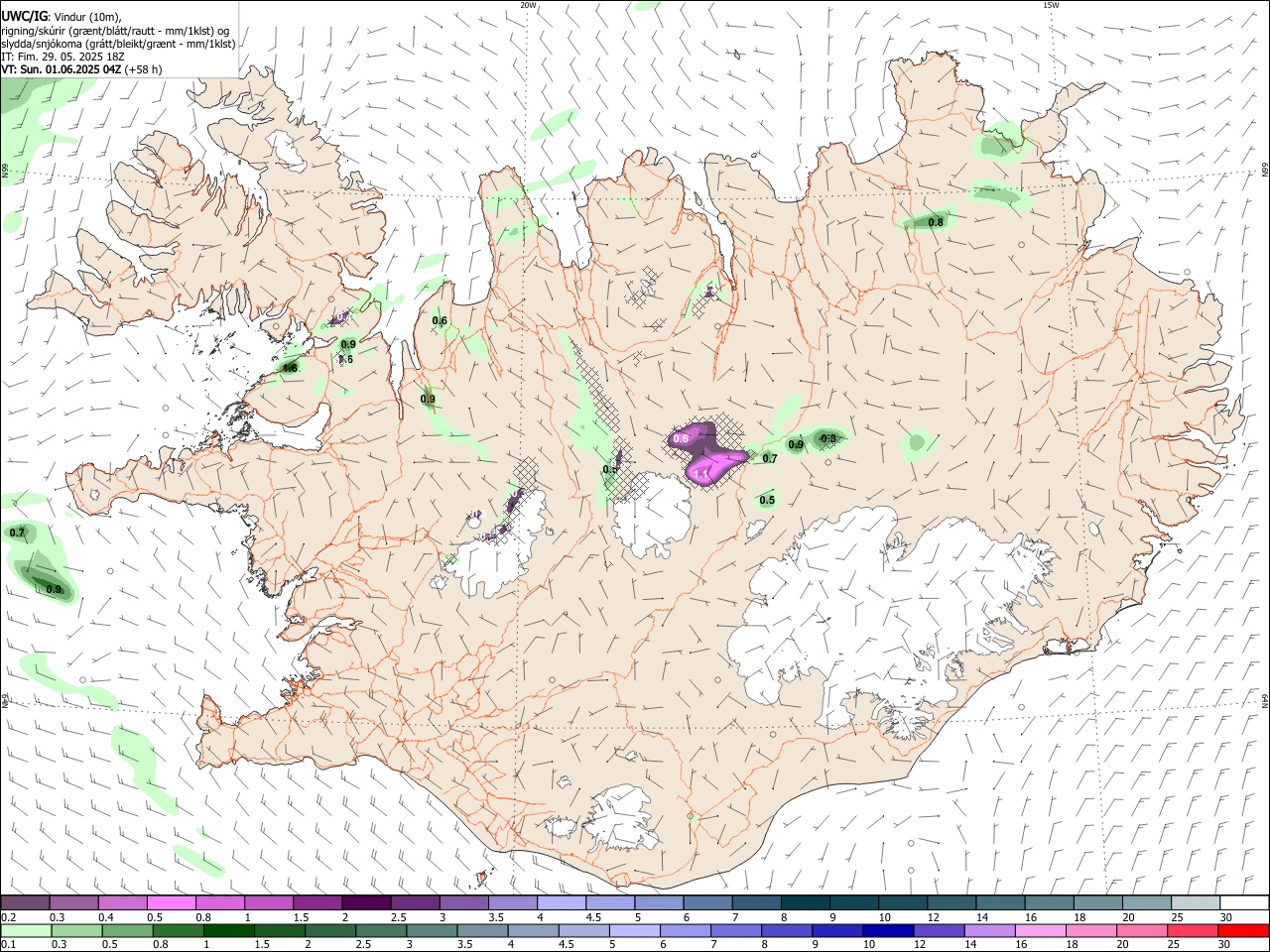Click the 'Vindur (10m)' header label

tap(86, 16)
